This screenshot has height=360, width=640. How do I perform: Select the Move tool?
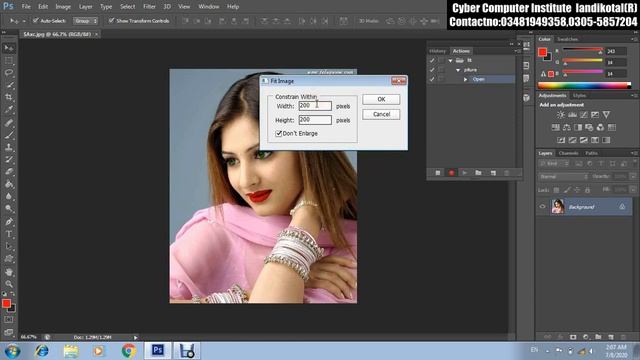9,48
